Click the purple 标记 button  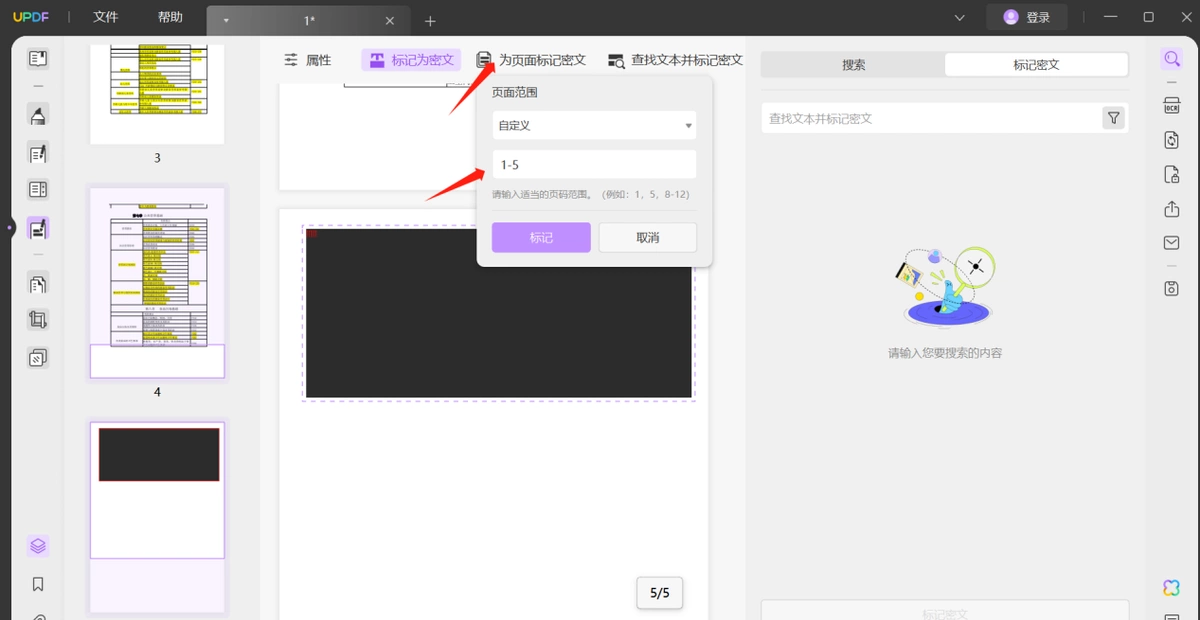click(x=541, y=238)
